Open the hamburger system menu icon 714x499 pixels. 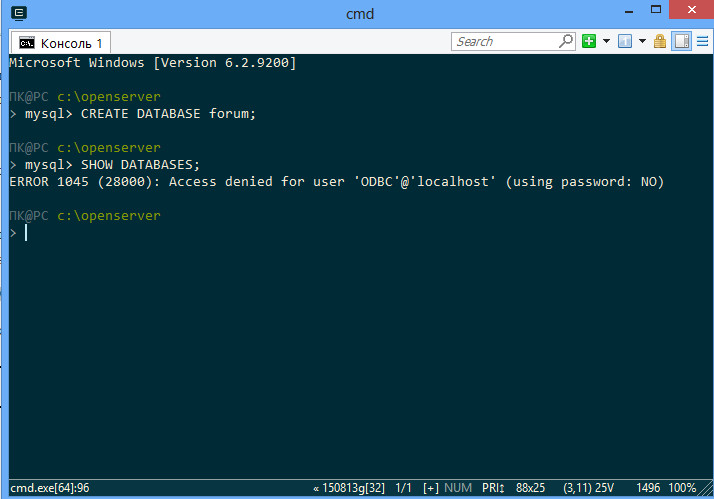click(702, 42)
